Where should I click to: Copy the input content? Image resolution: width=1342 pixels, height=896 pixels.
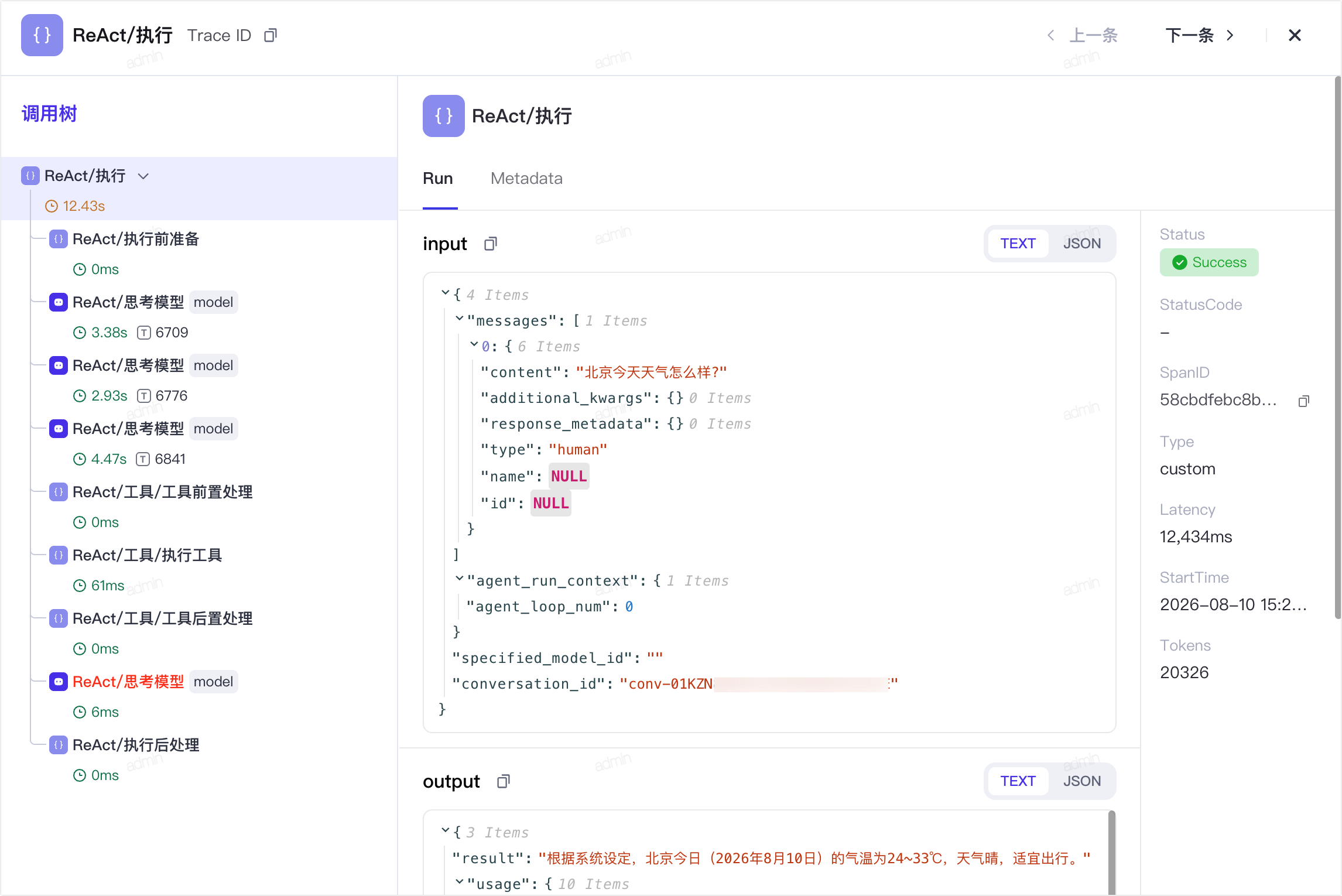pyautogui.click(x=491, y=244)
